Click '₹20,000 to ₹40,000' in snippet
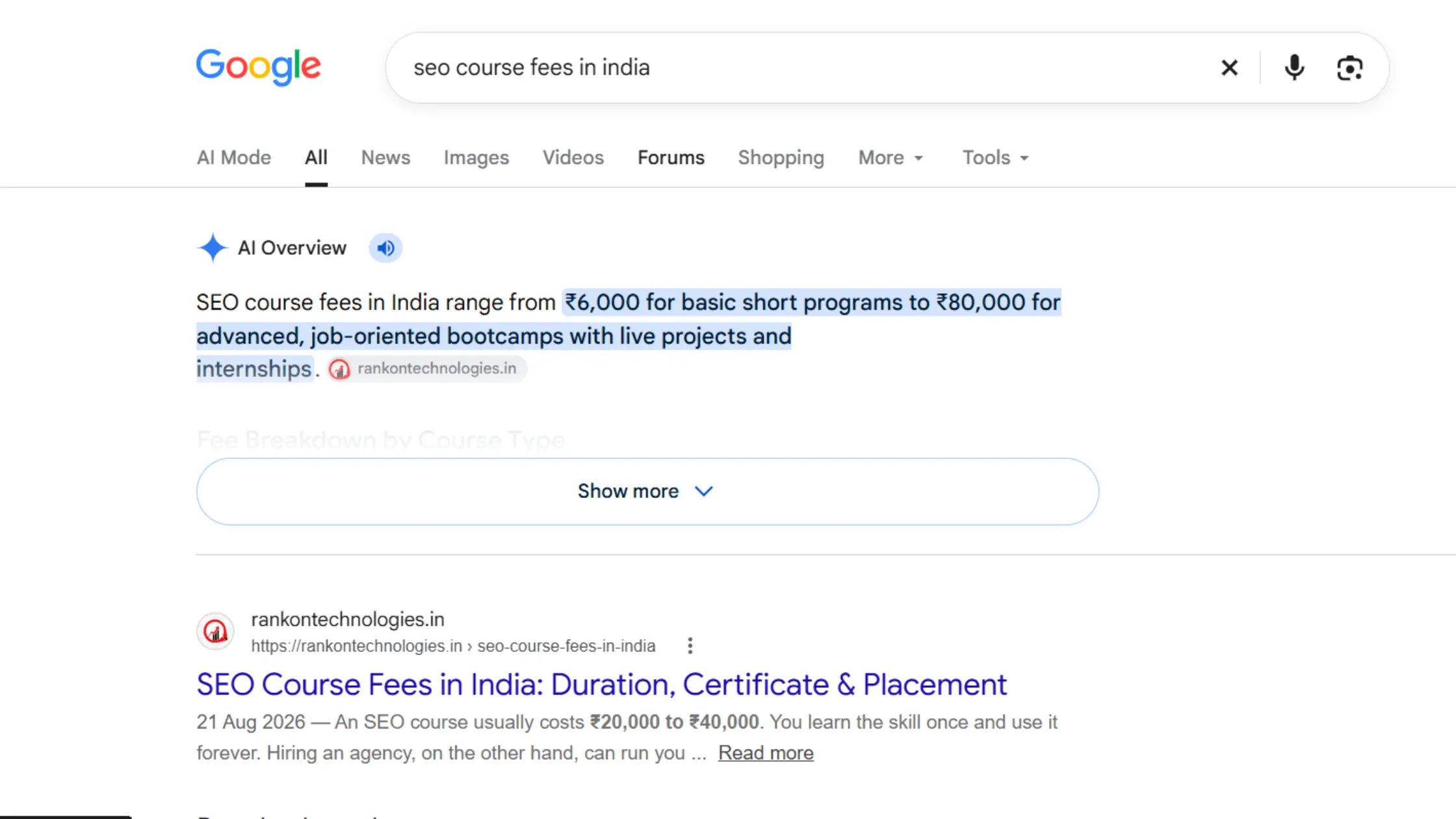 pos(674,721)
